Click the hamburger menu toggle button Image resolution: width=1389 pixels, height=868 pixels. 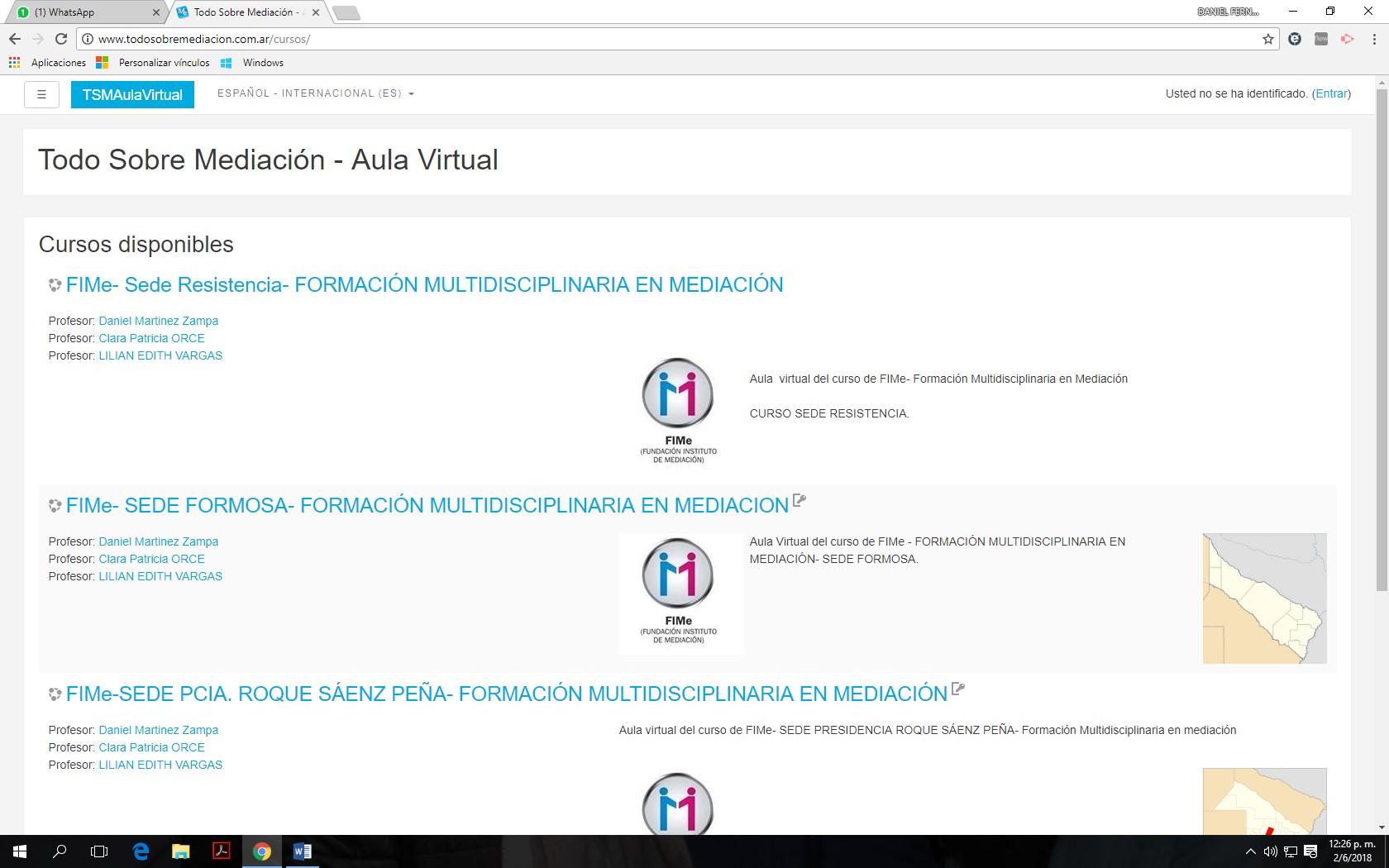(41, 94)
